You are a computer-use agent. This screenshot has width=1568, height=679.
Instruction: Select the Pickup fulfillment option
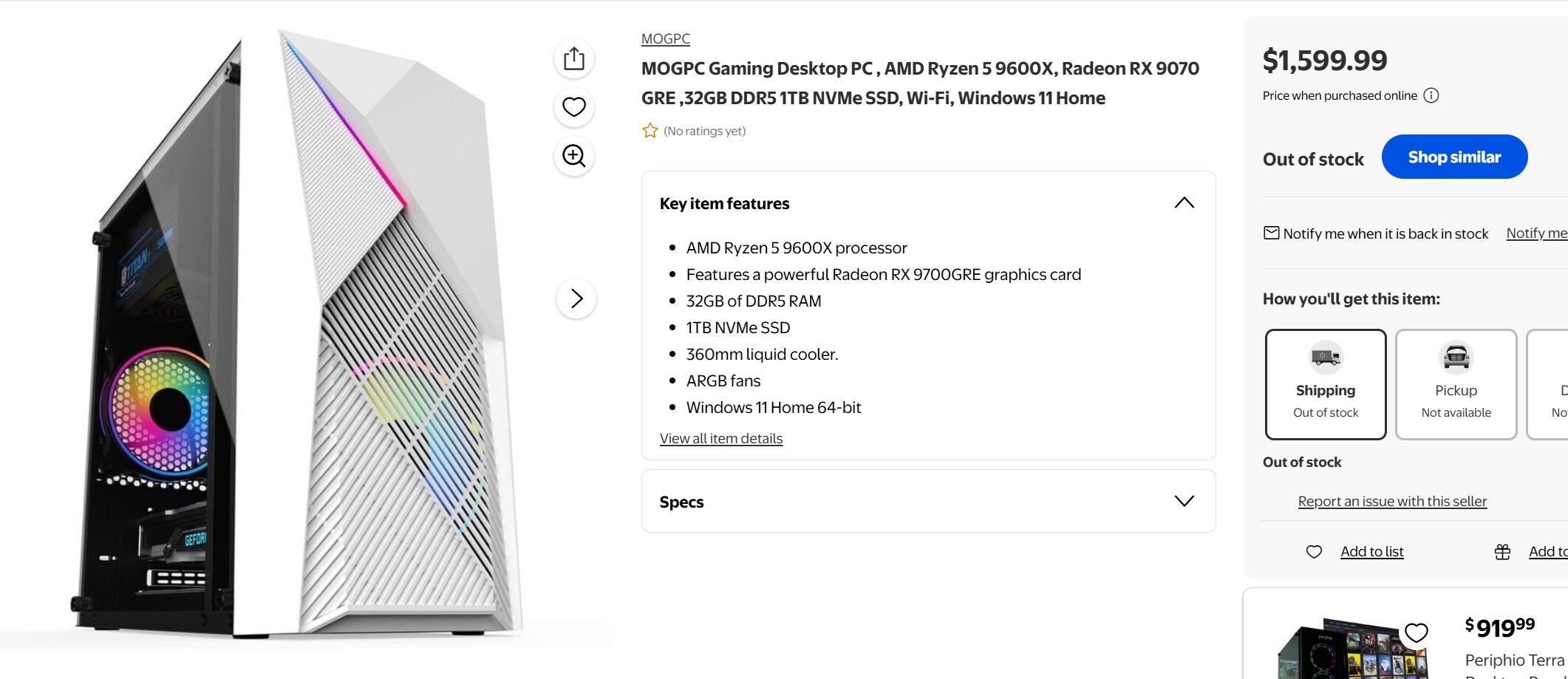click(x=1456, y=384)
